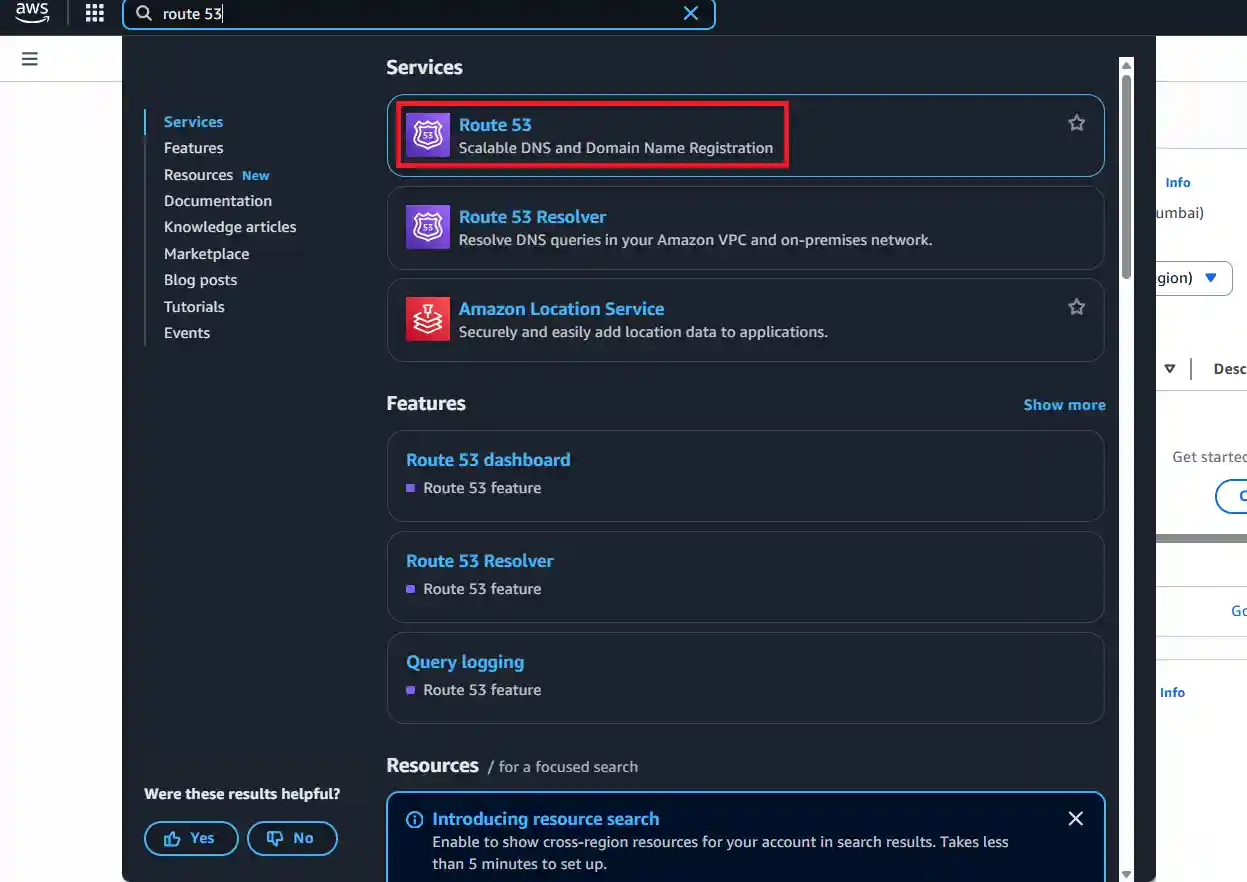Click inside the 'route 53' search field
Screen dimensions: 1247x882
click(419, 14)
